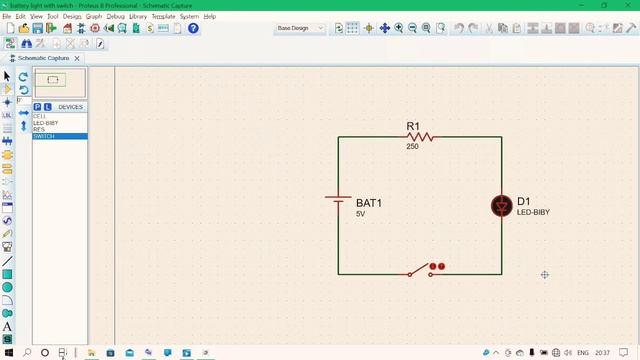Select SWITCH in the devices list
This screenshot has width=640, height=360.
tap(60, 136)
